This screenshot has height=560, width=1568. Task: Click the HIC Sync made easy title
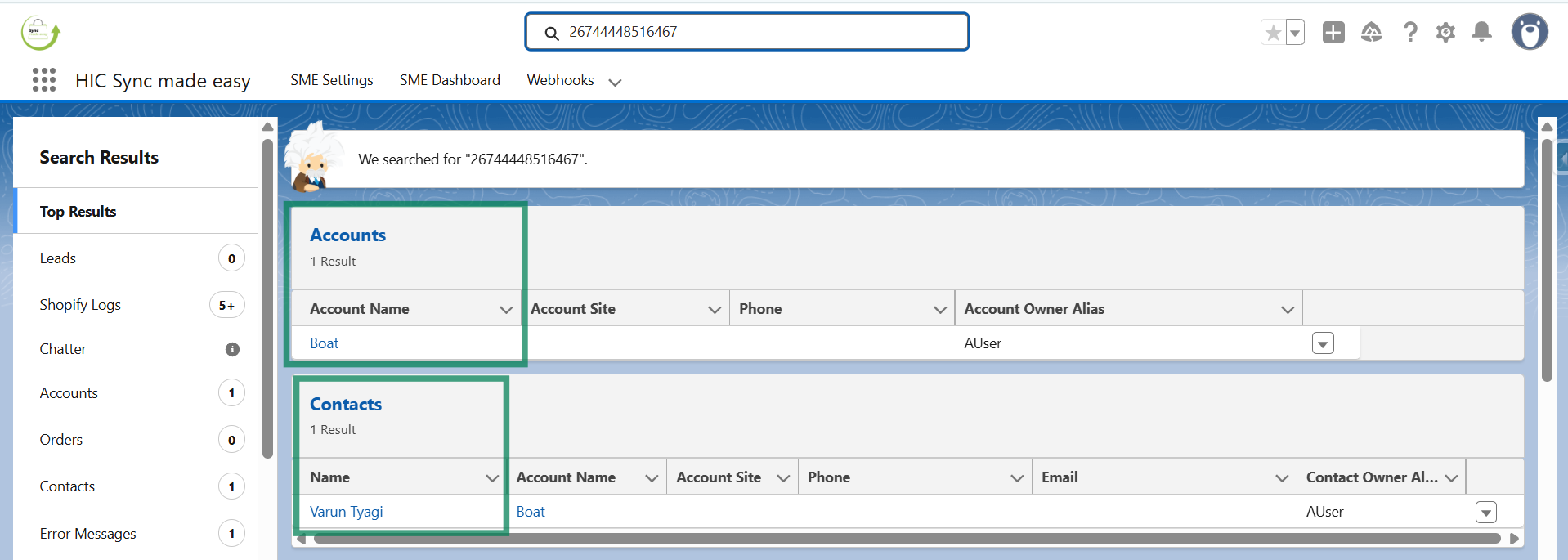[x=163, y=81]
